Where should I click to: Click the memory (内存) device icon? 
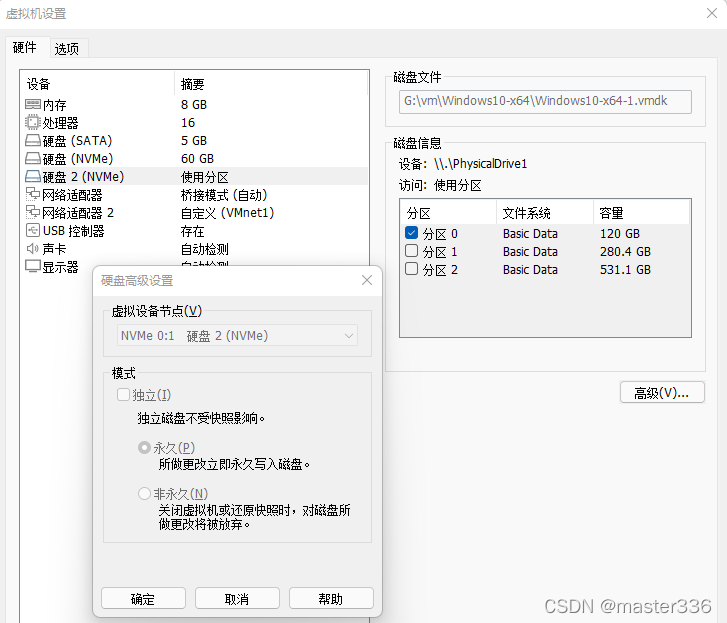click(x=32, y=104)
